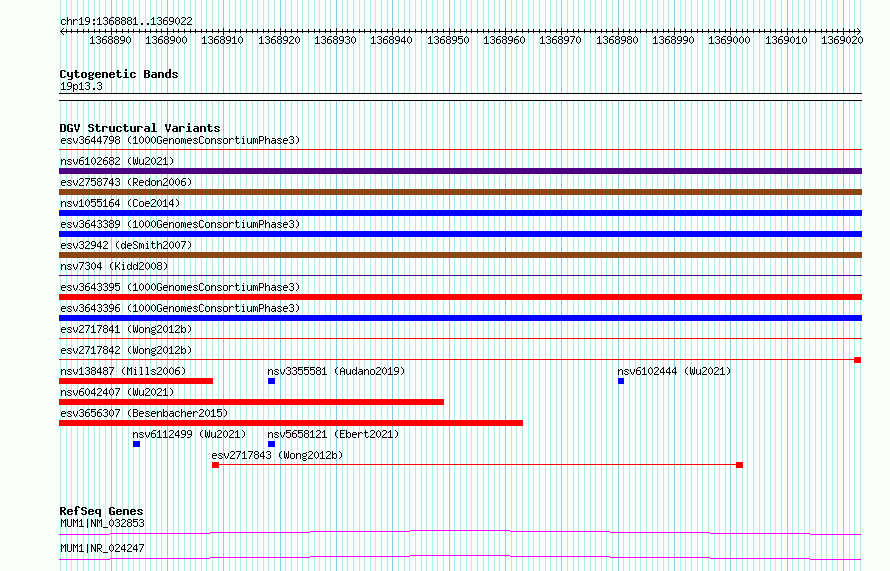Click right red marker of esv2717843

[740, 465]
